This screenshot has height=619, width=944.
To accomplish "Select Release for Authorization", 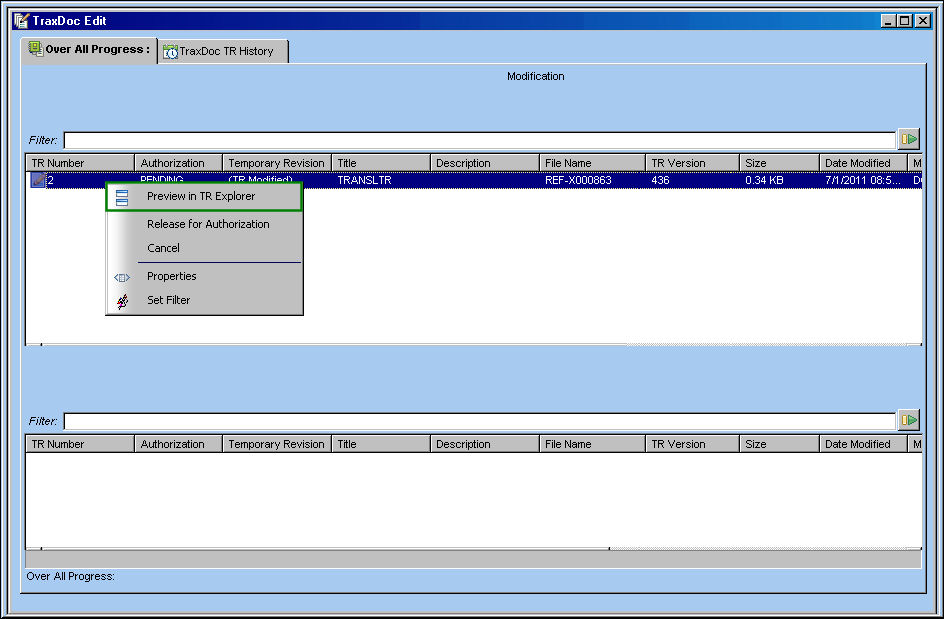I will (x=208, y=224).
